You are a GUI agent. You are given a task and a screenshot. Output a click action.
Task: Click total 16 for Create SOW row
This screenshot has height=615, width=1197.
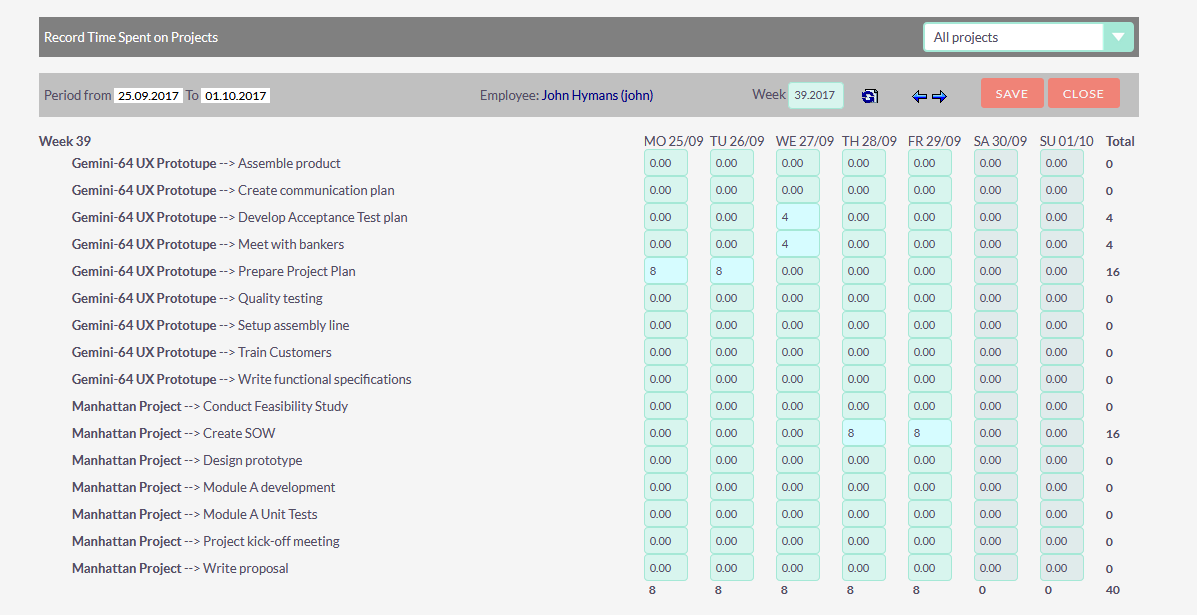point(1113,433)
